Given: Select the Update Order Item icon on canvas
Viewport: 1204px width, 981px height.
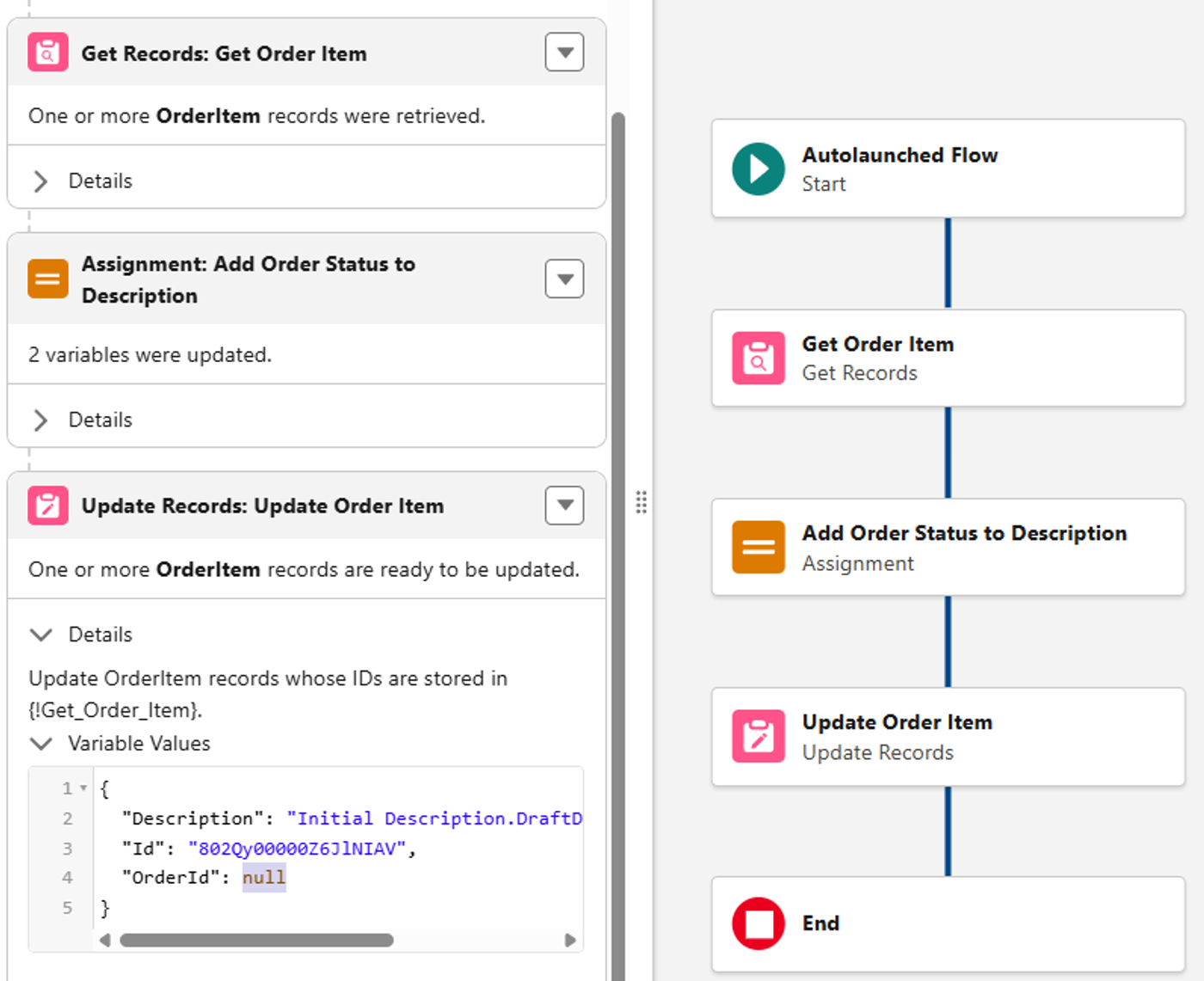Looking at the screenshot, I should (759, 736).
